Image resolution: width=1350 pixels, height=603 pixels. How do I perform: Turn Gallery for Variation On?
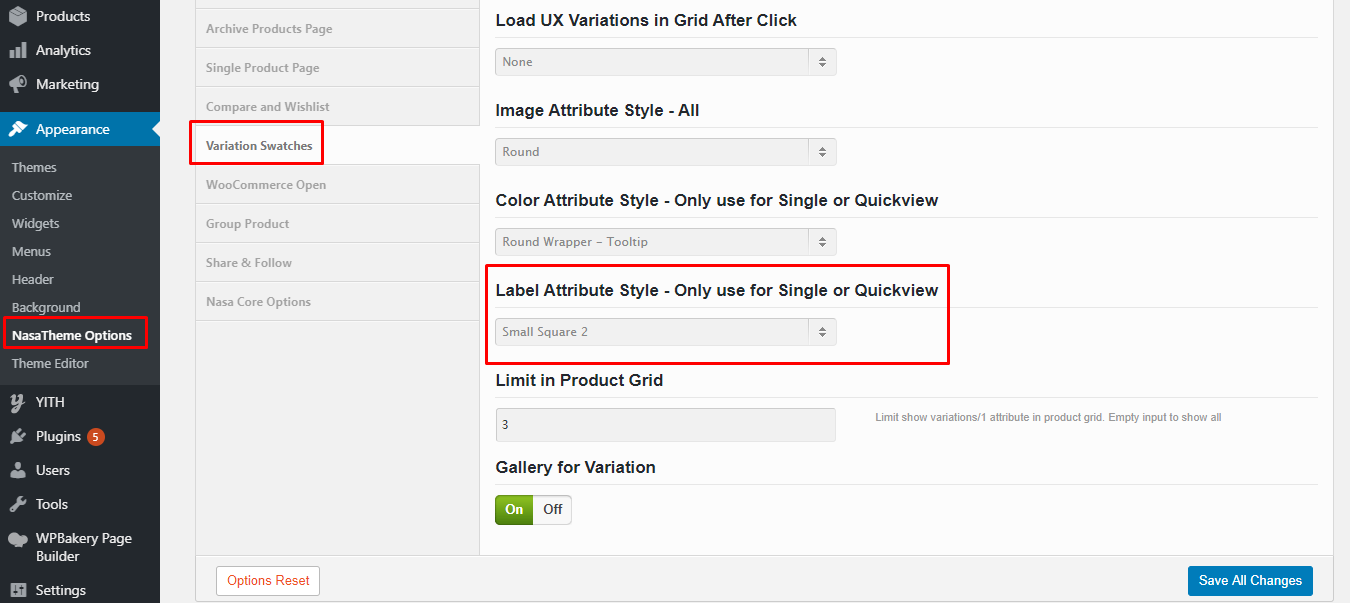514,509
